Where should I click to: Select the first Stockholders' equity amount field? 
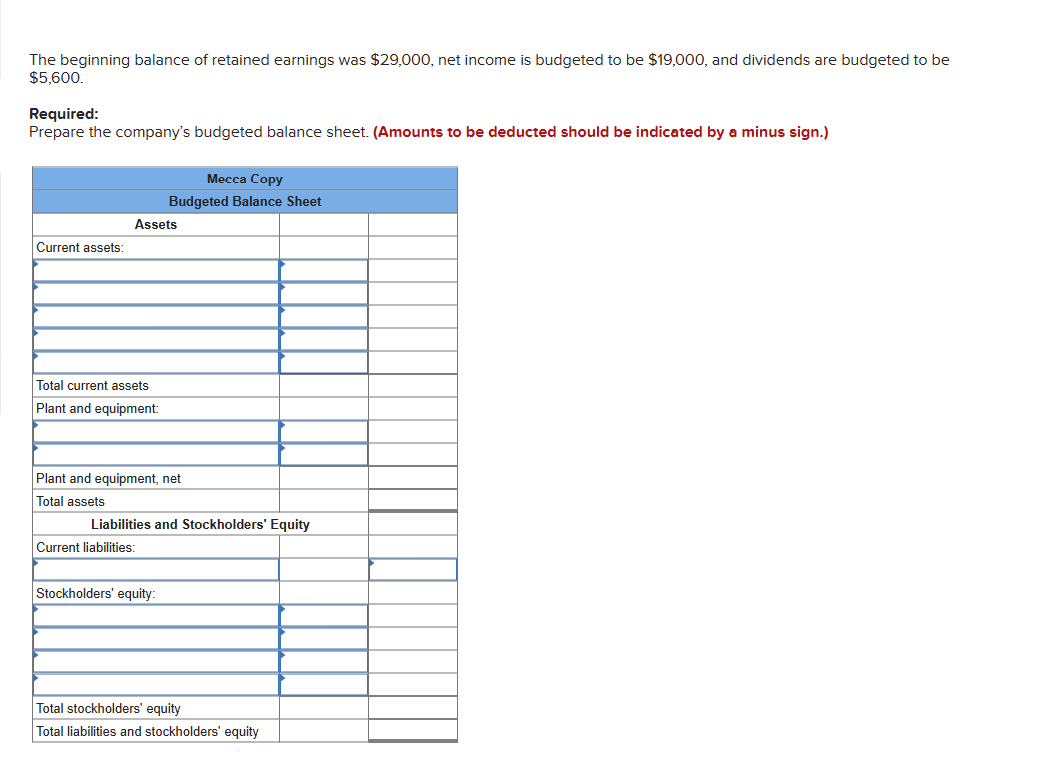coord(324,615)
